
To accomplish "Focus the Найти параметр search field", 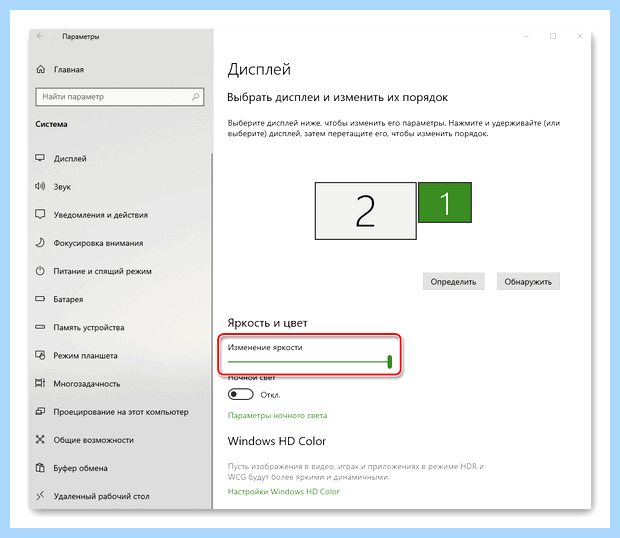I will click(119, 97).
